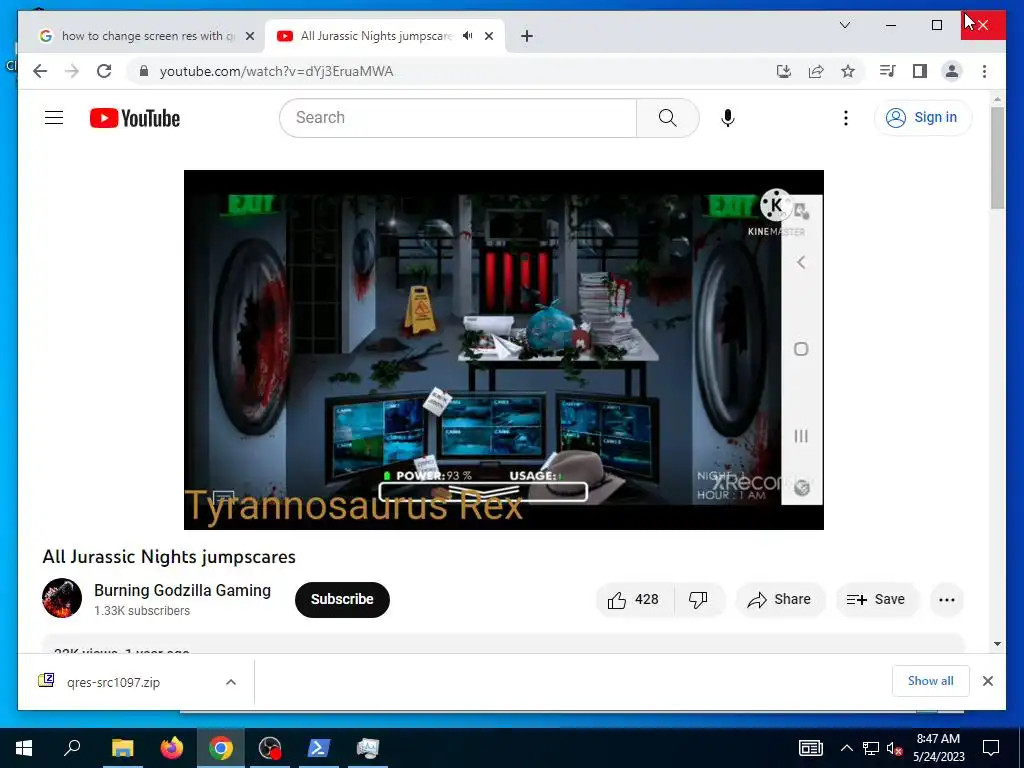Subscribe to the channel
The width and height of the screenshot is (1024, 768).
point(342,600)
